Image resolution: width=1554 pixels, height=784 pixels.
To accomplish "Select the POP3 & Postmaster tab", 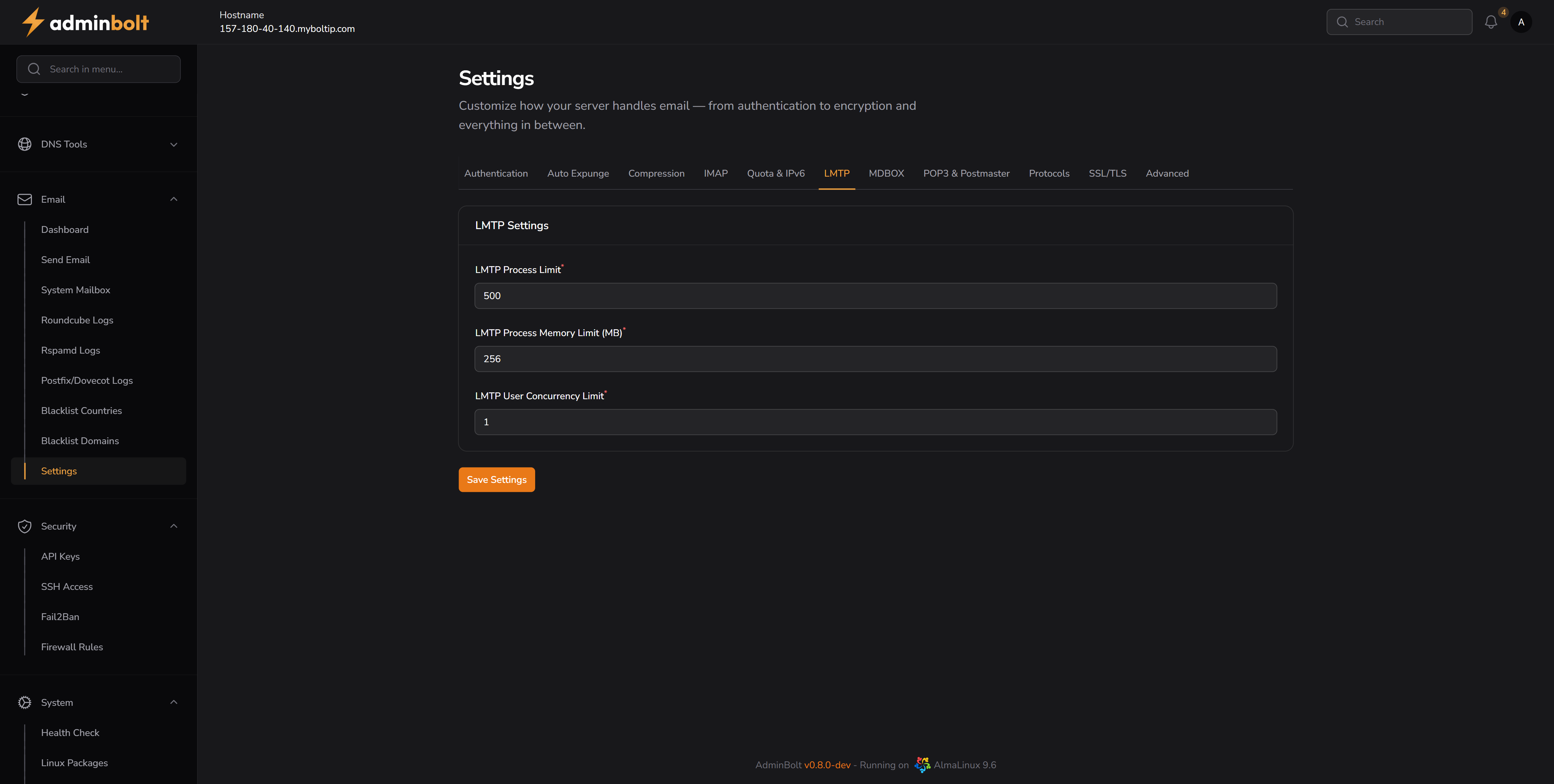I will [x=966, y=174].
